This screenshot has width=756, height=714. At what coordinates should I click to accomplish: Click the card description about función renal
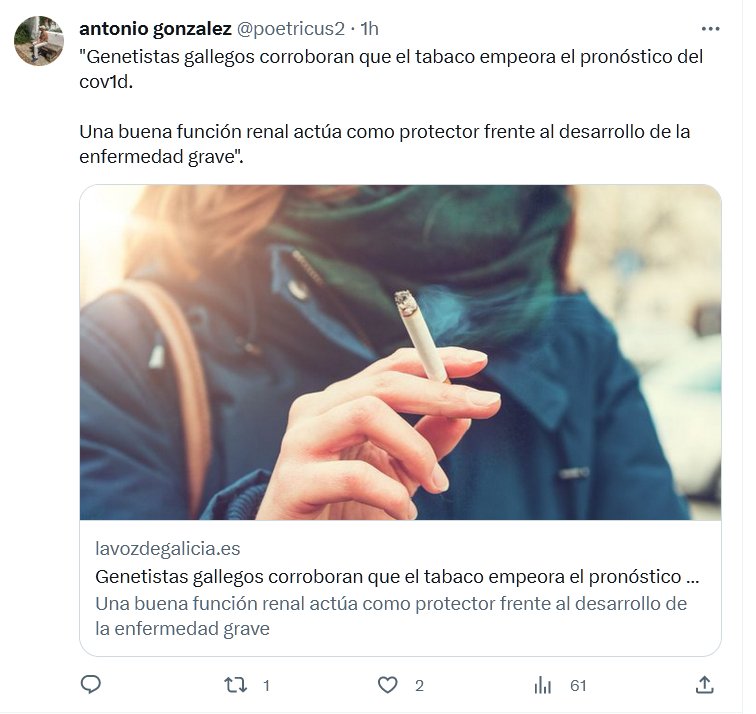[391, 616]
